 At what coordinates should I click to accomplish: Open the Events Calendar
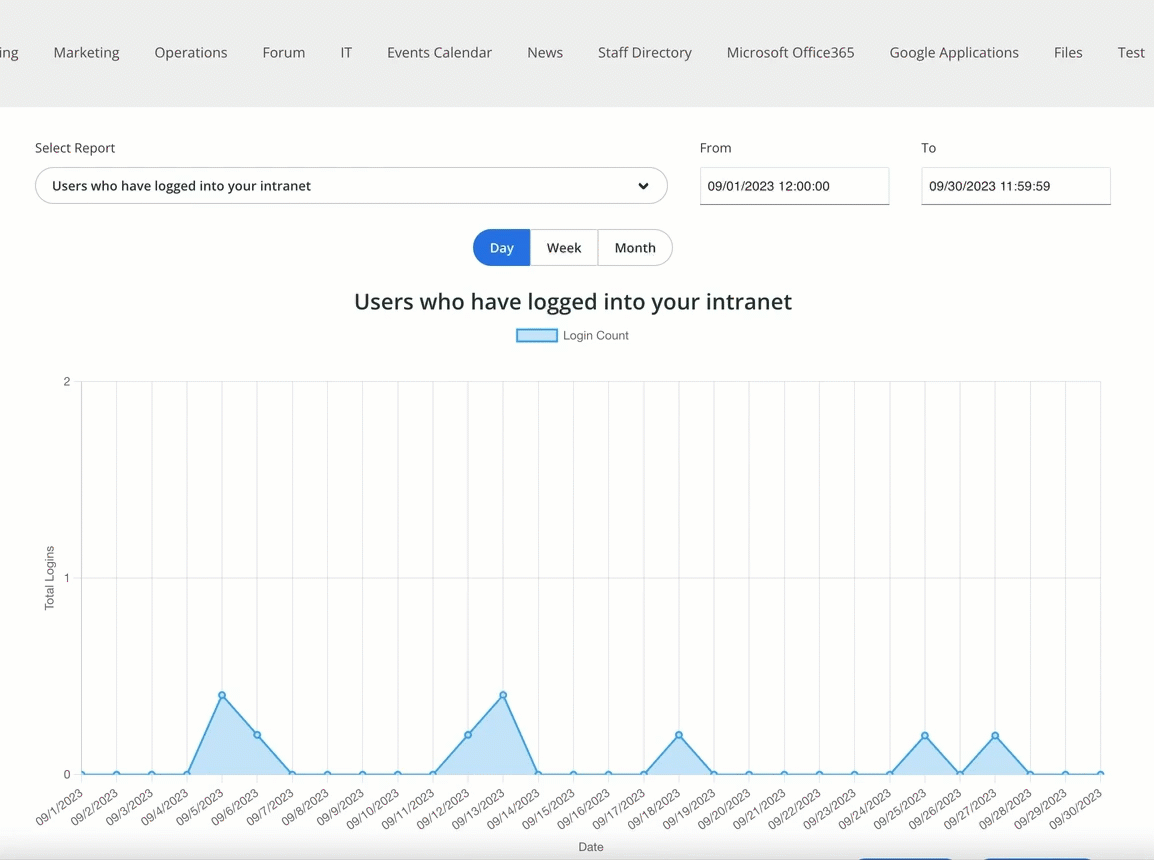coord(439,52)
